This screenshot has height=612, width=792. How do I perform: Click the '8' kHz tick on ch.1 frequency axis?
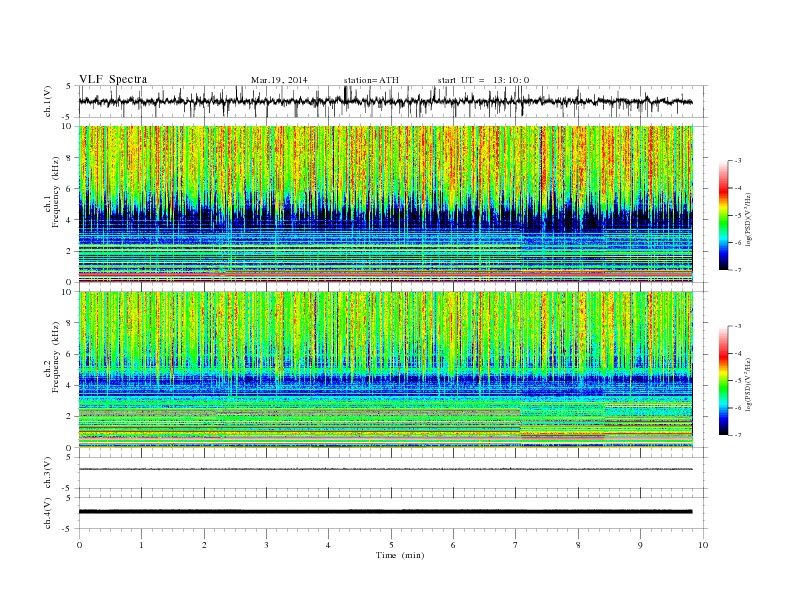tap(69, 158)
